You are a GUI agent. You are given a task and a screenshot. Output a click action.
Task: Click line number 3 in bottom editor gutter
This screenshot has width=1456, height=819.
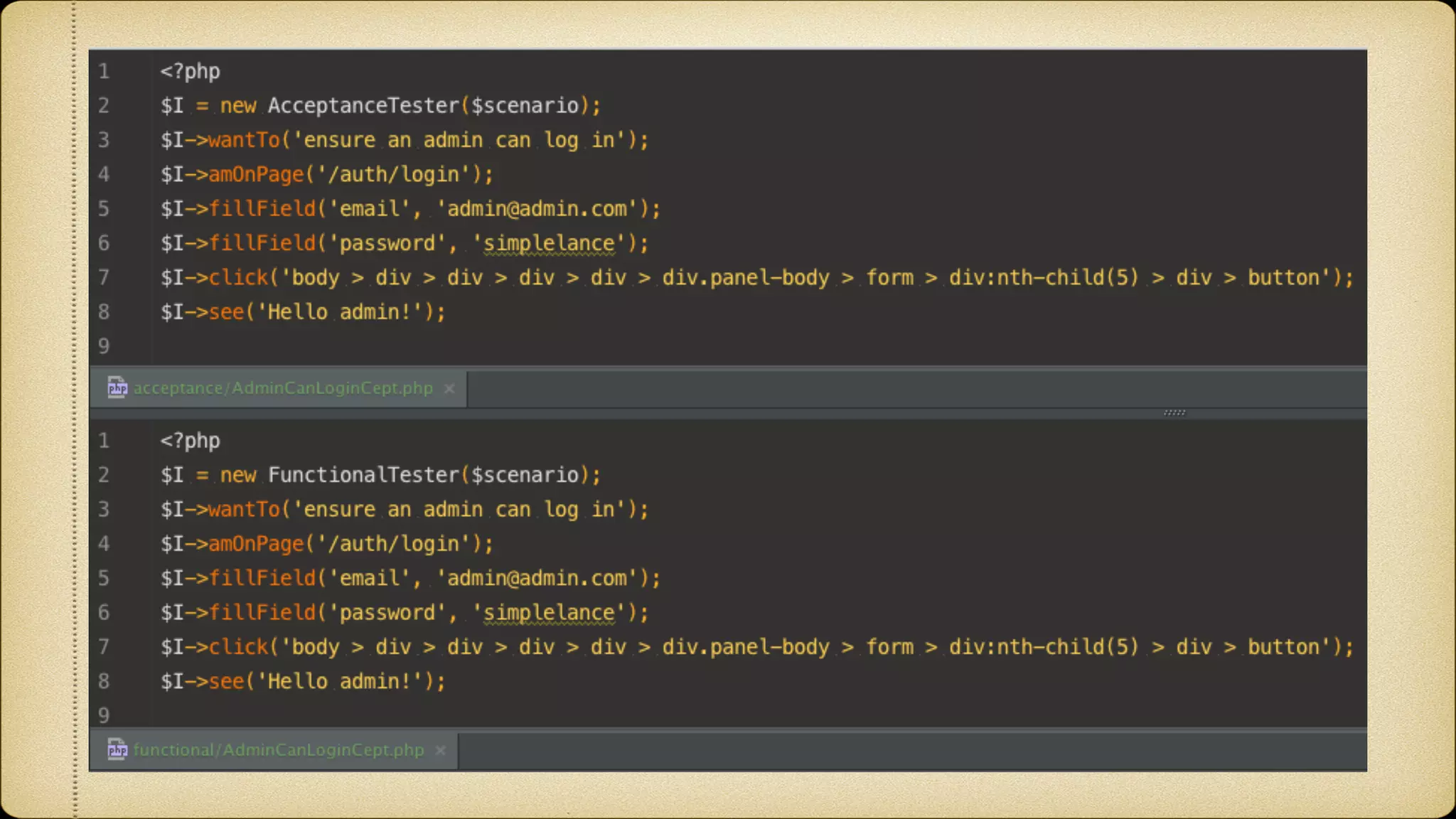(x=104, y=509)
